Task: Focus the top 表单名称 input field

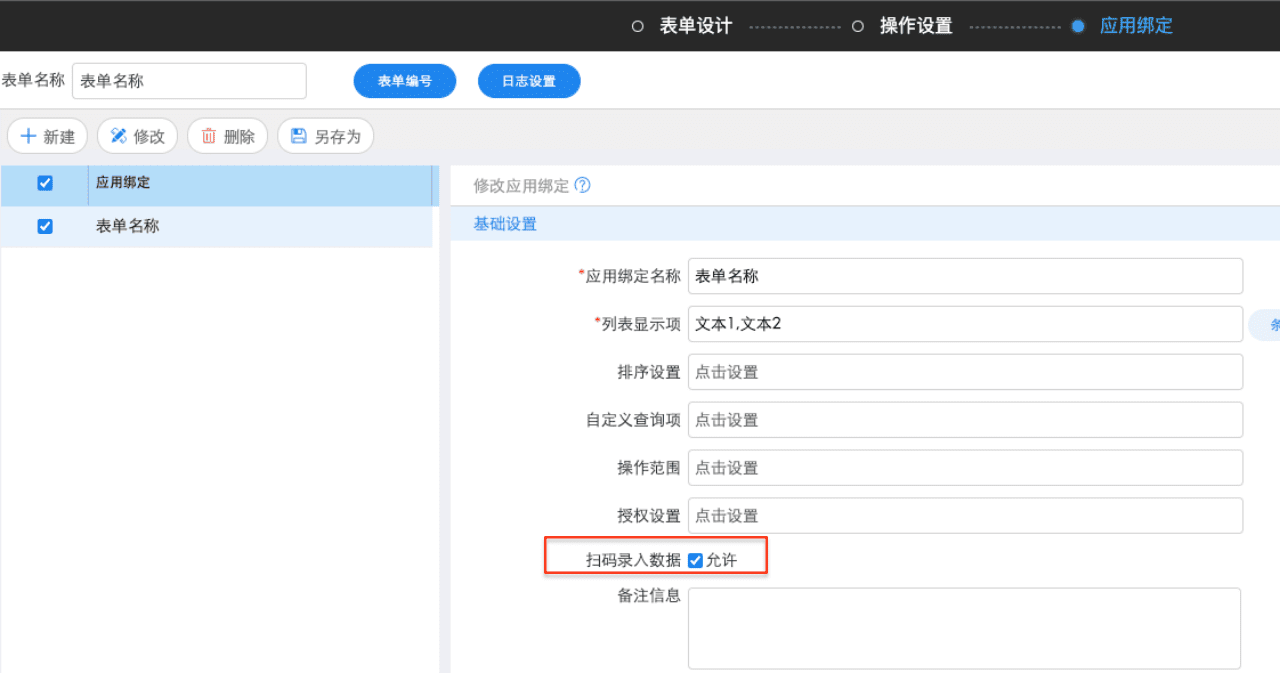Action: [x=189, y=81]
